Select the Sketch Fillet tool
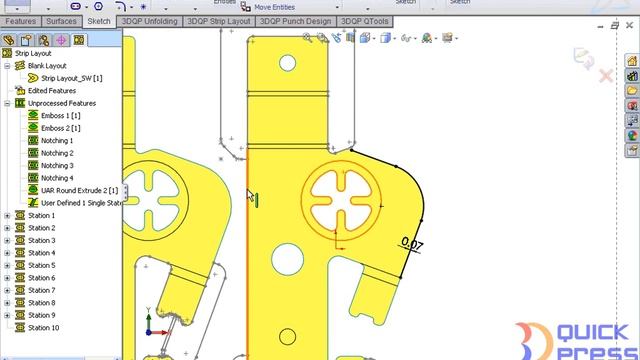Screen dimensions: 640x360 pyautogui.click(x=120, y=6)
